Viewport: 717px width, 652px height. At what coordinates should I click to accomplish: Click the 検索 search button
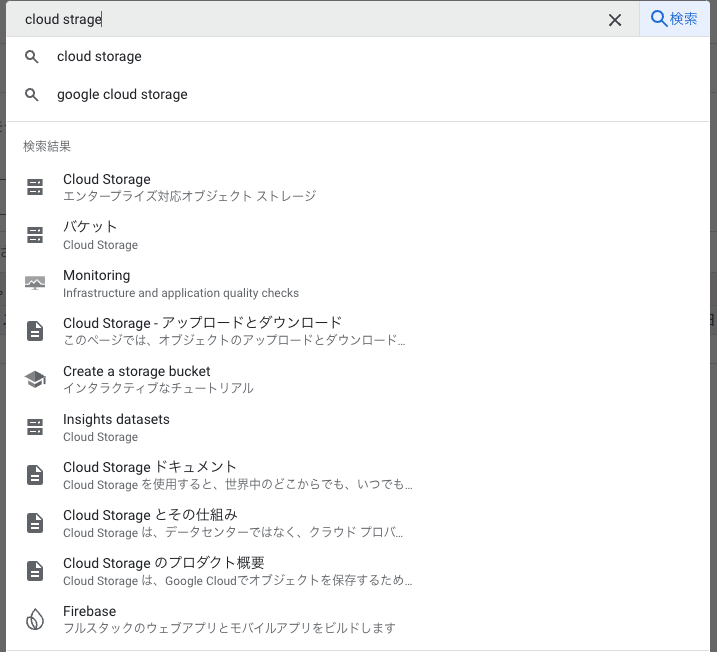pyautogui.click(x=674, y=19)
